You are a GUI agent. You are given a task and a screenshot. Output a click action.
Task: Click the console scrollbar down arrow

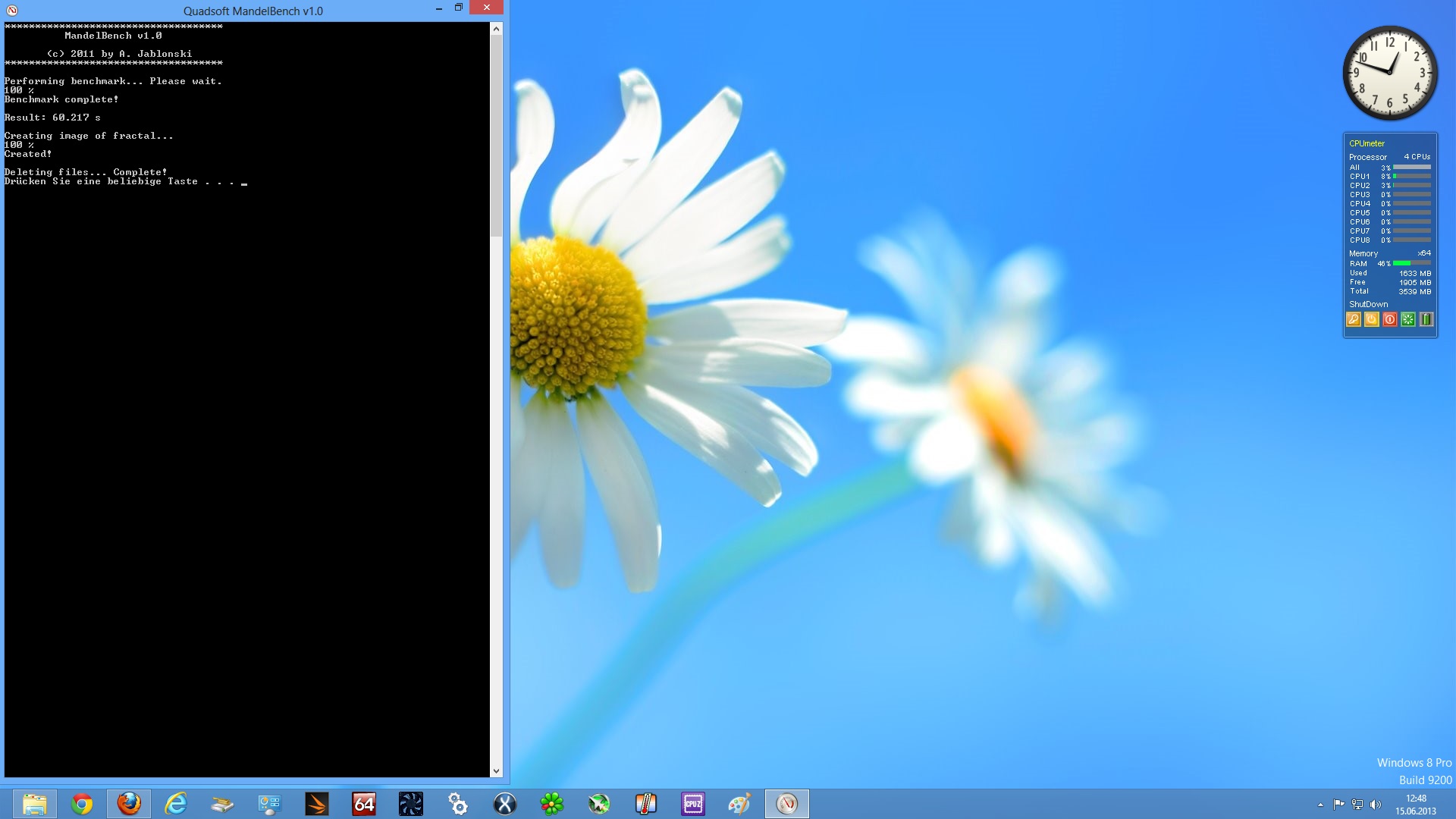pos(496,771)
